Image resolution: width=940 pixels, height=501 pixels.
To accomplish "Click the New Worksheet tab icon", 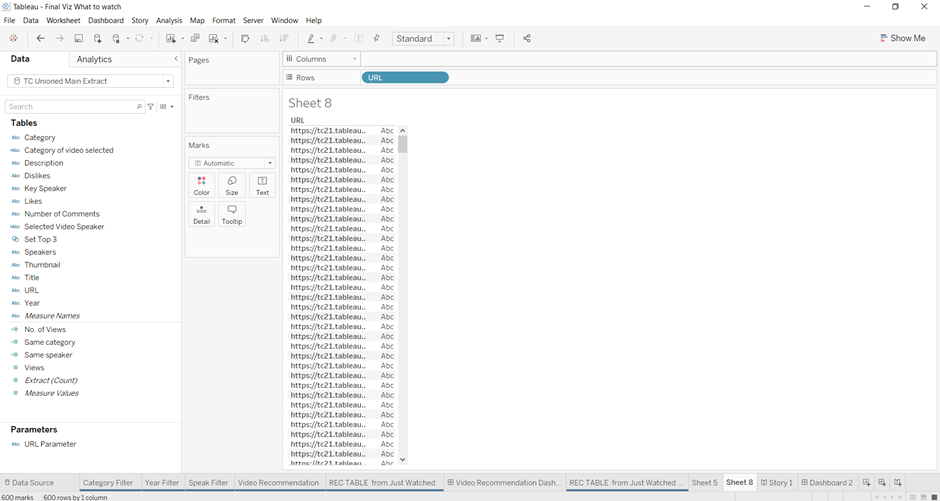I will tap(866, 482).
